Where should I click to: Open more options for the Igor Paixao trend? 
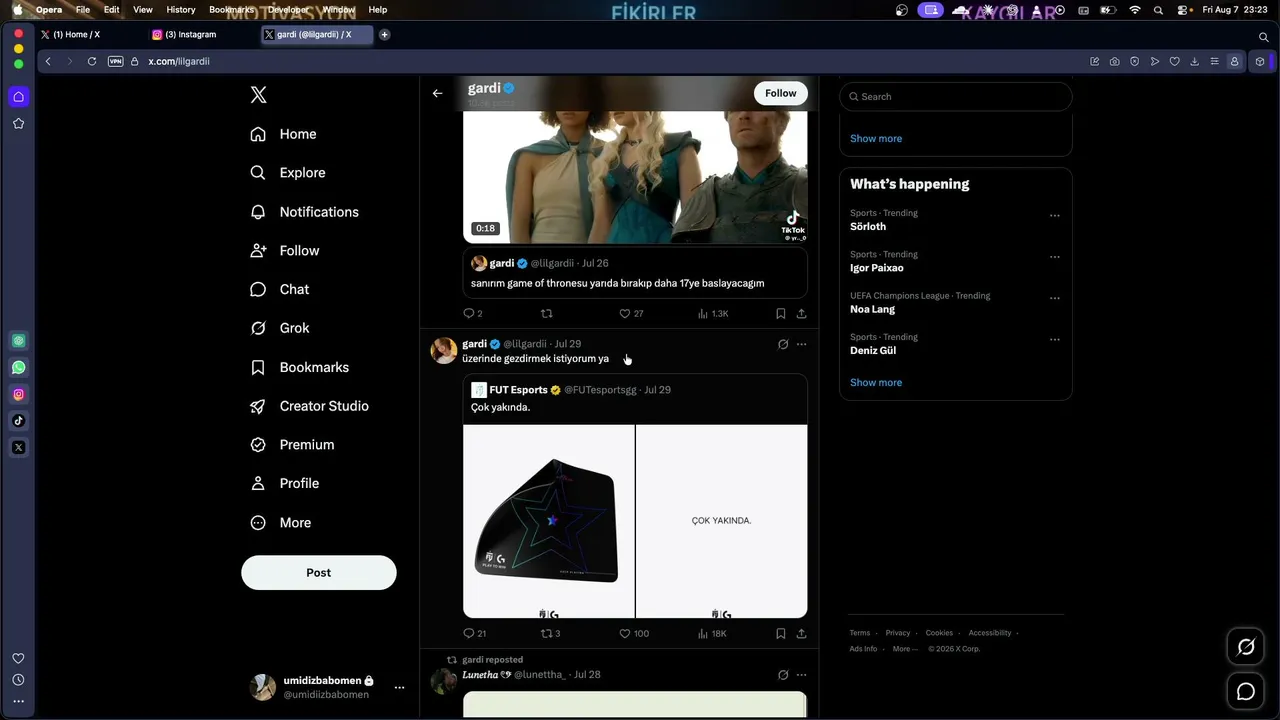tap(1054, 257)
